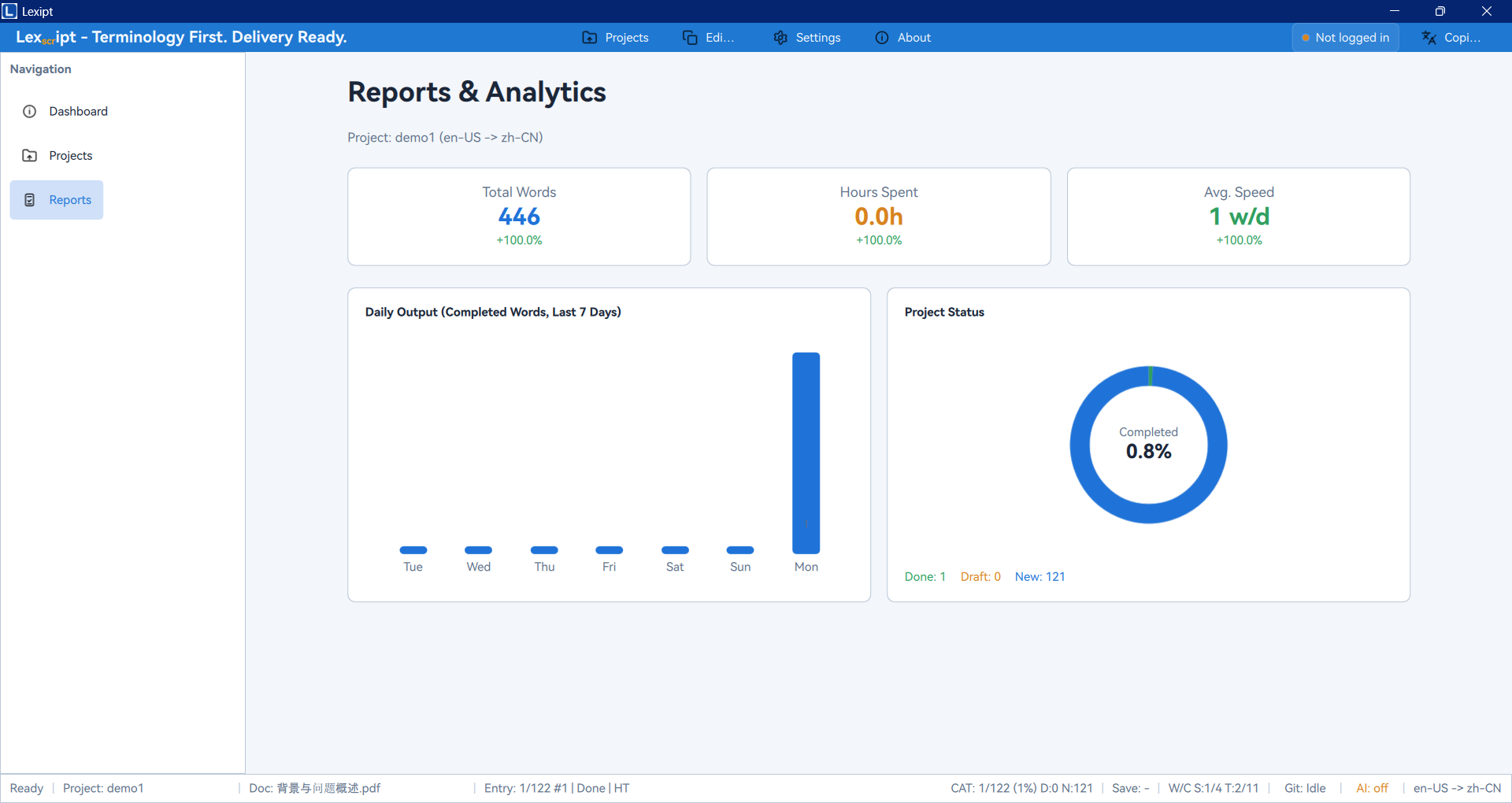The width and height of the screenshot is (1512, 803).
Task: Click the Editor icon in the top bar
Action: 690,38
